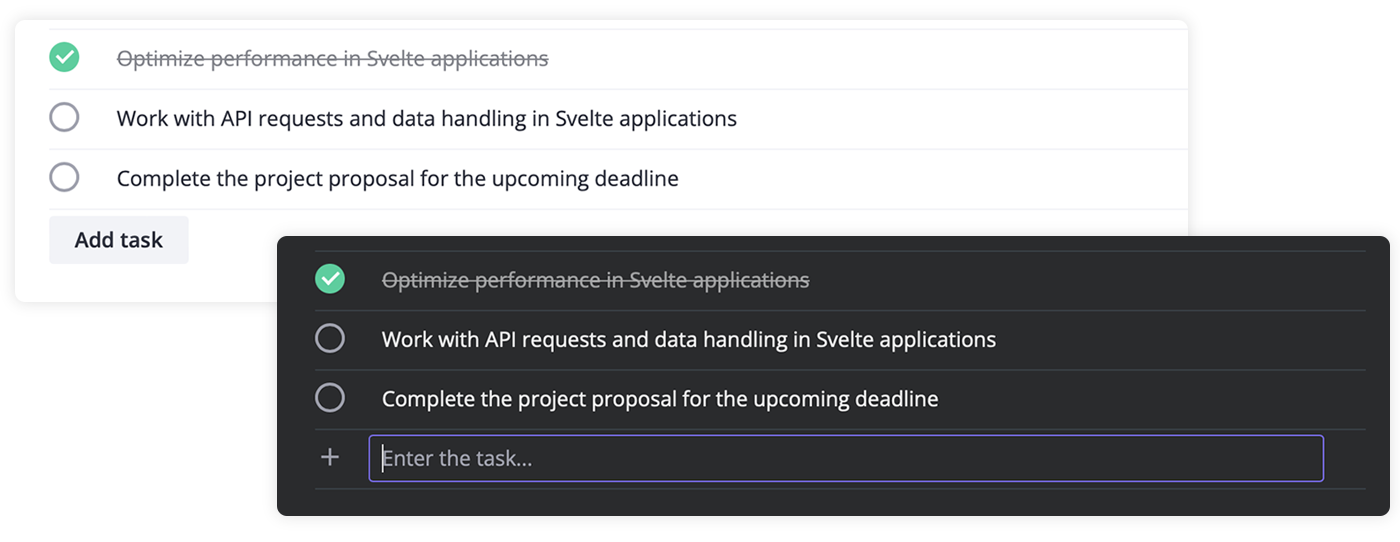Mark project proposal task complete in light list
Viewport: 1400px width, 542px height.
pos(64,178)
